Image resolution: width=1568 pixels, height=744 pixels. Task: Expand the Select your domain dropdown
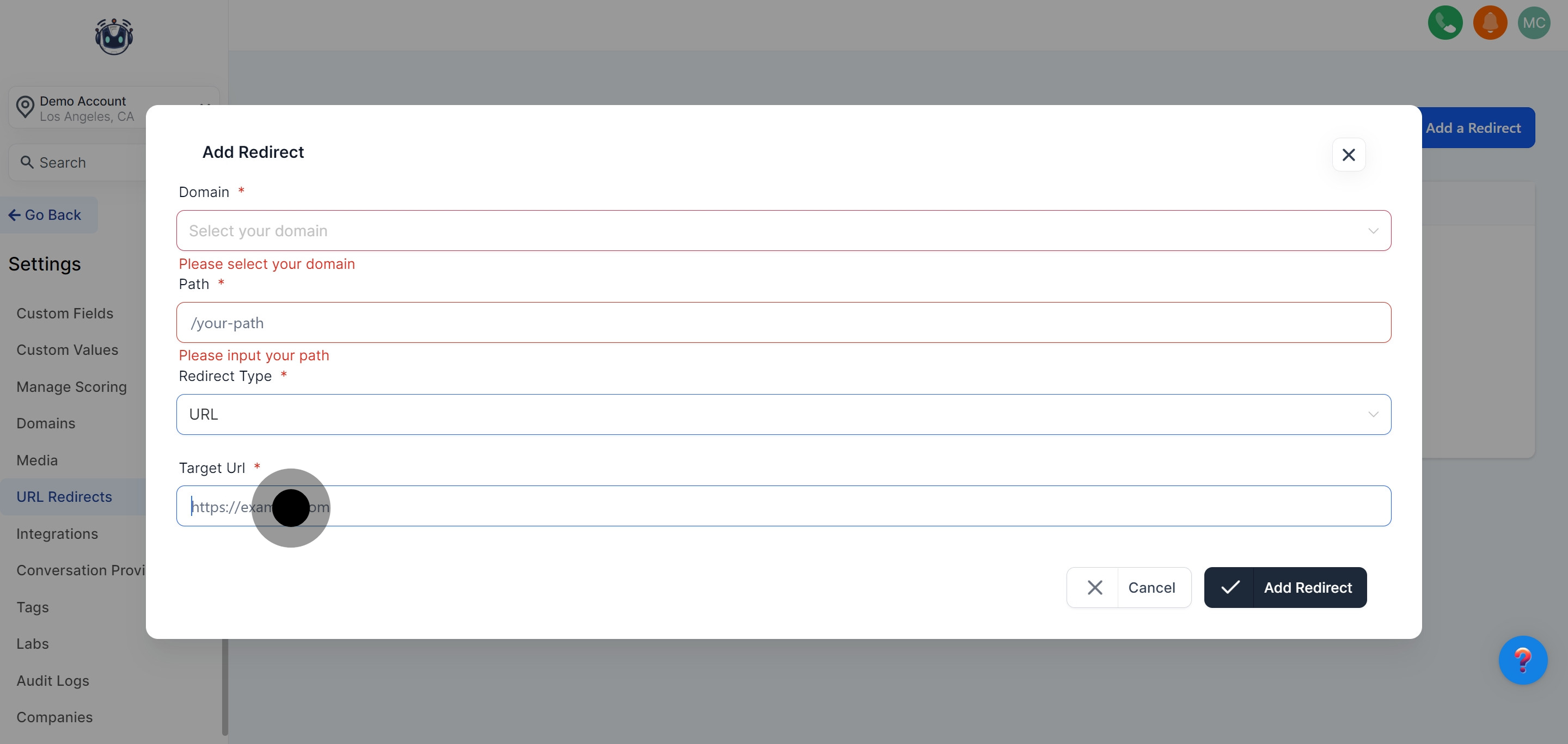(x=783, y=231)
